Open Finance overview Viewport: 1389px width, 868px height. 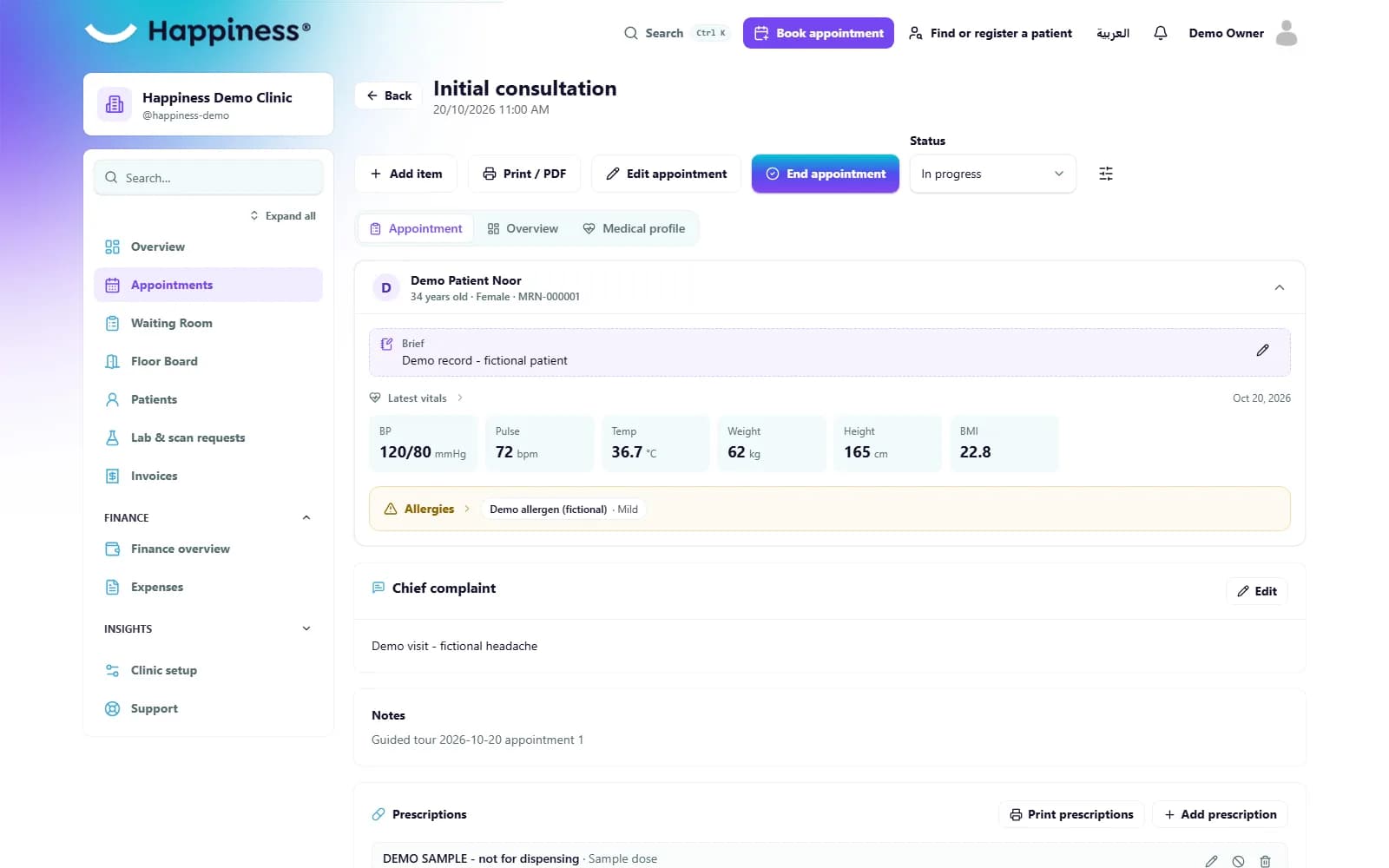[x=208, y=549]
